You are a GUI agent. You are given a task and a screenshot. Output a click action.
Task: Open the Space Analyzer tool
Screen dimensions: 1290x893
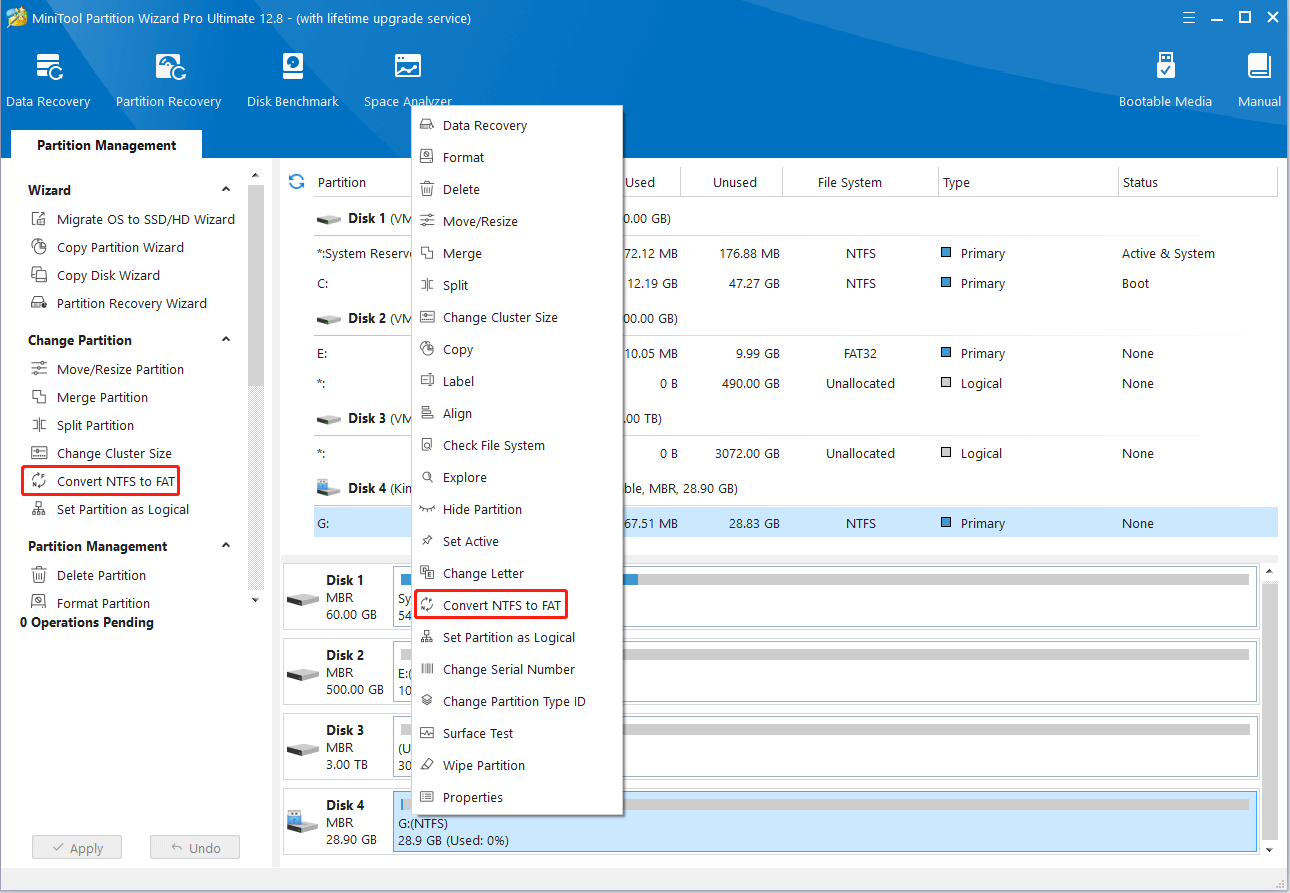[408, 80]
